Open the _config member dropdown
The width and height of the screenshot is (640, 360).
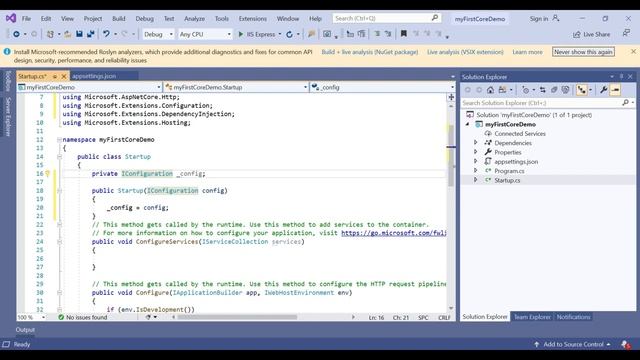click(x=382, y=87)
